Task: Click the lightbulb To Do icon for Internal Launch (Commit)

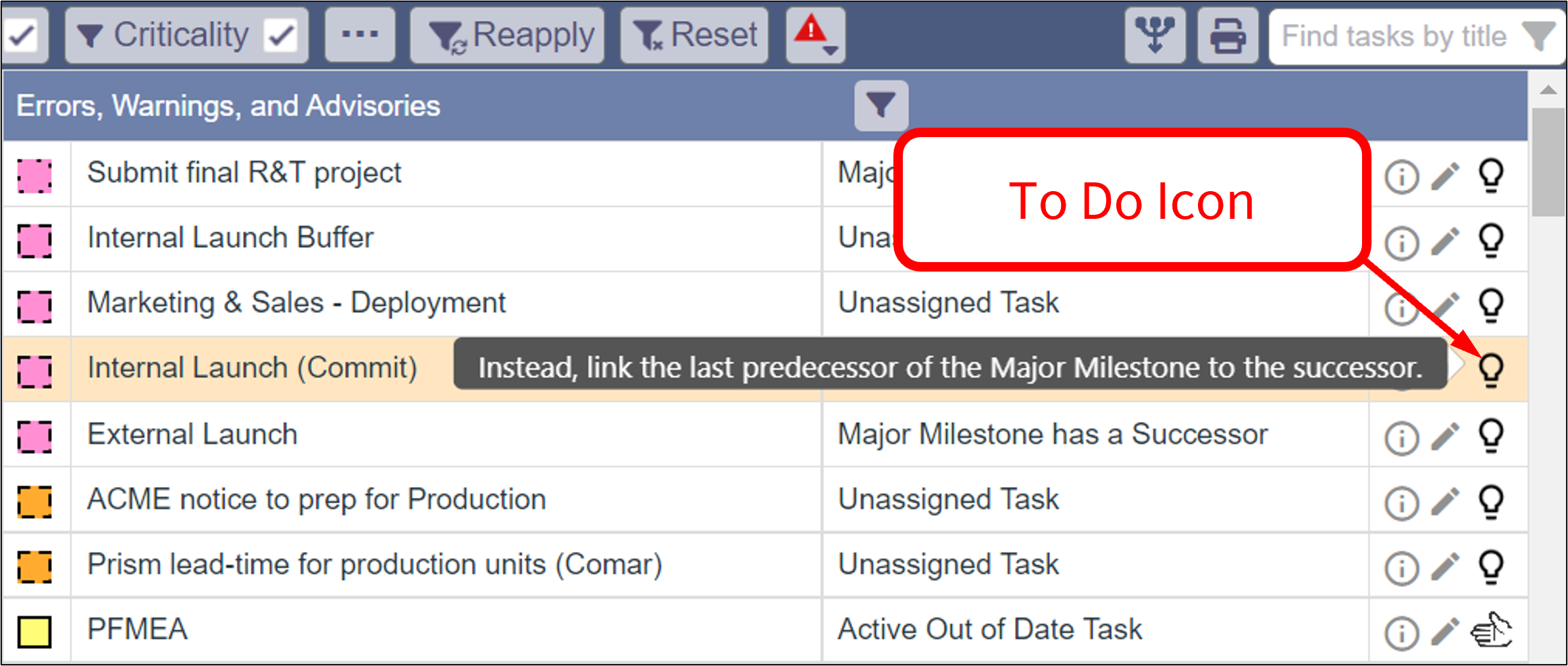Action: [x=1491, y=369]
